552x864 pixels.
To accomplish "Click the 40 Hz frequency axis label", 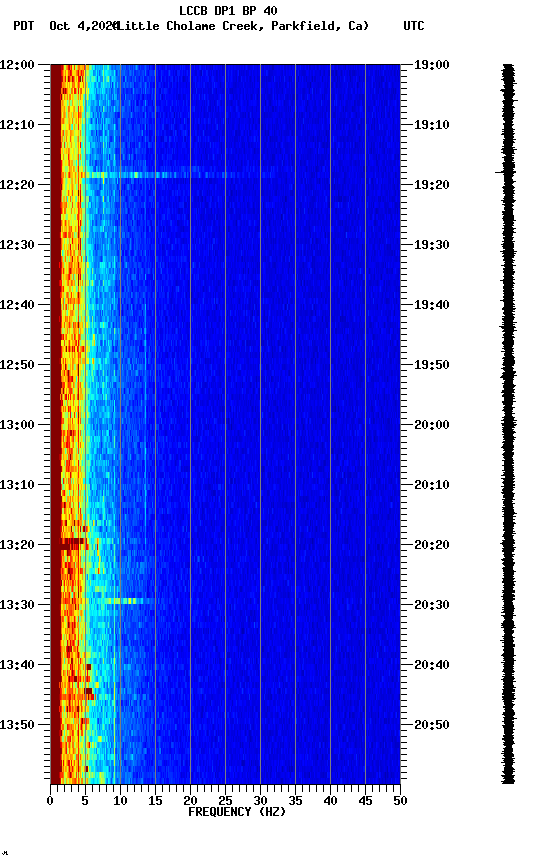I will pyautogui.click(x=331, y=801).
